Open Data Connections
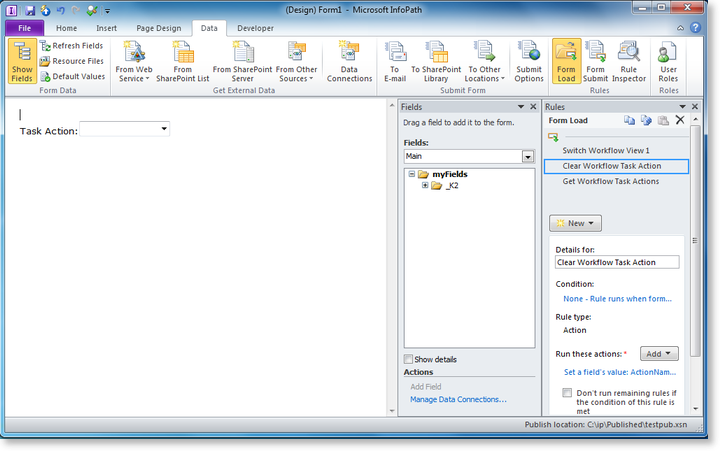This screenshot has width=720, height=451. tap(349, 61)
